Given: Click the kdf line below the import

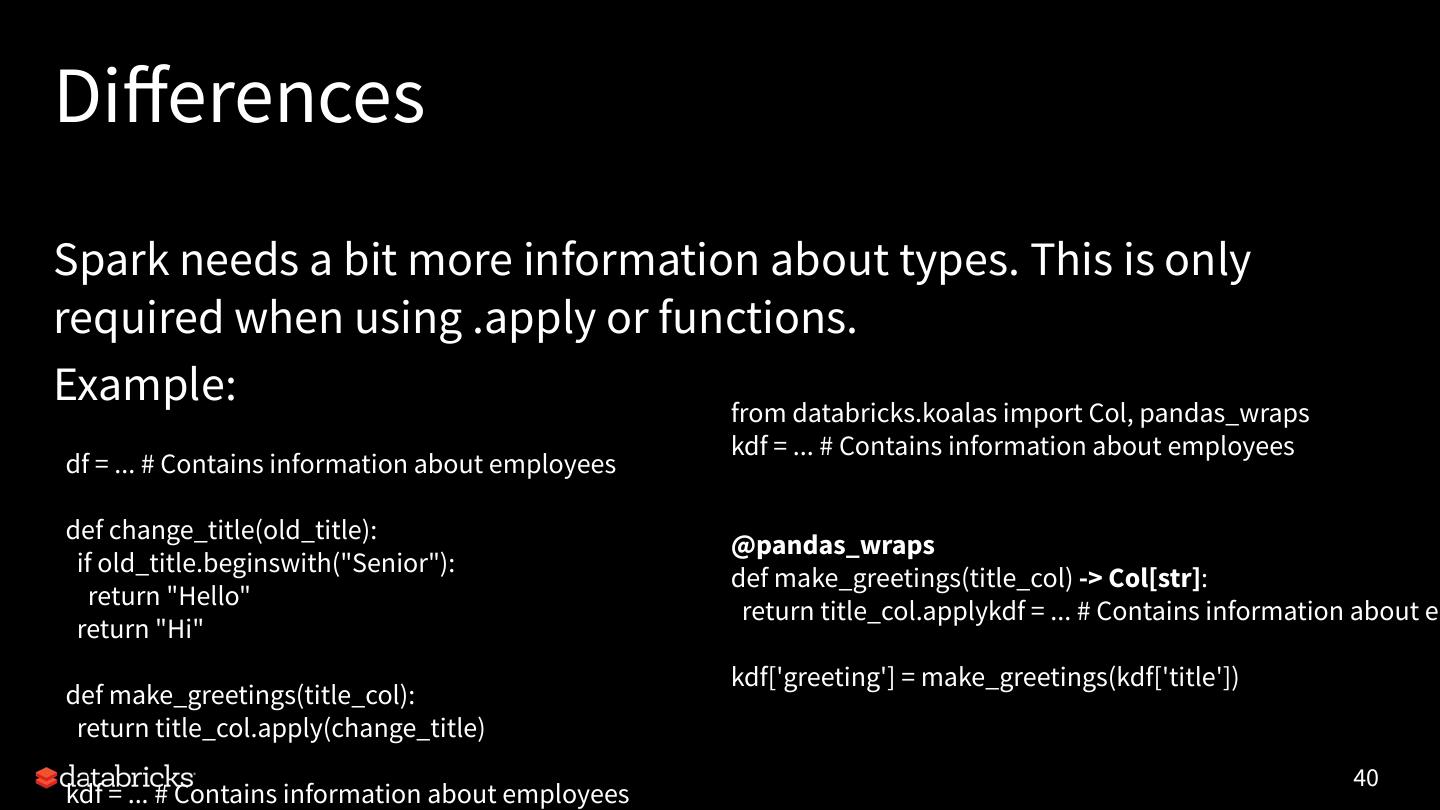Looking at the screenshot, I should [x=1012, y=446].
